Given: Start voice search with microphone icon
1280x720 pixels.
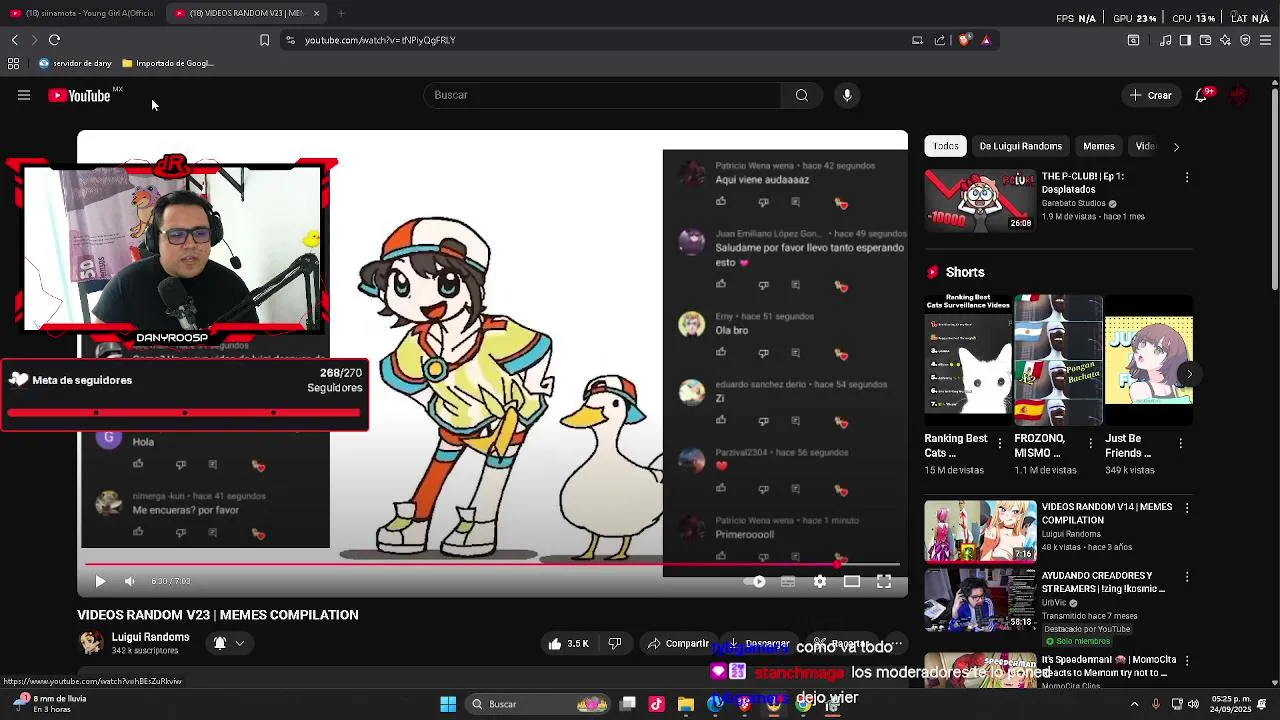Looking at the screenshot, I should (x=847, y=95).
